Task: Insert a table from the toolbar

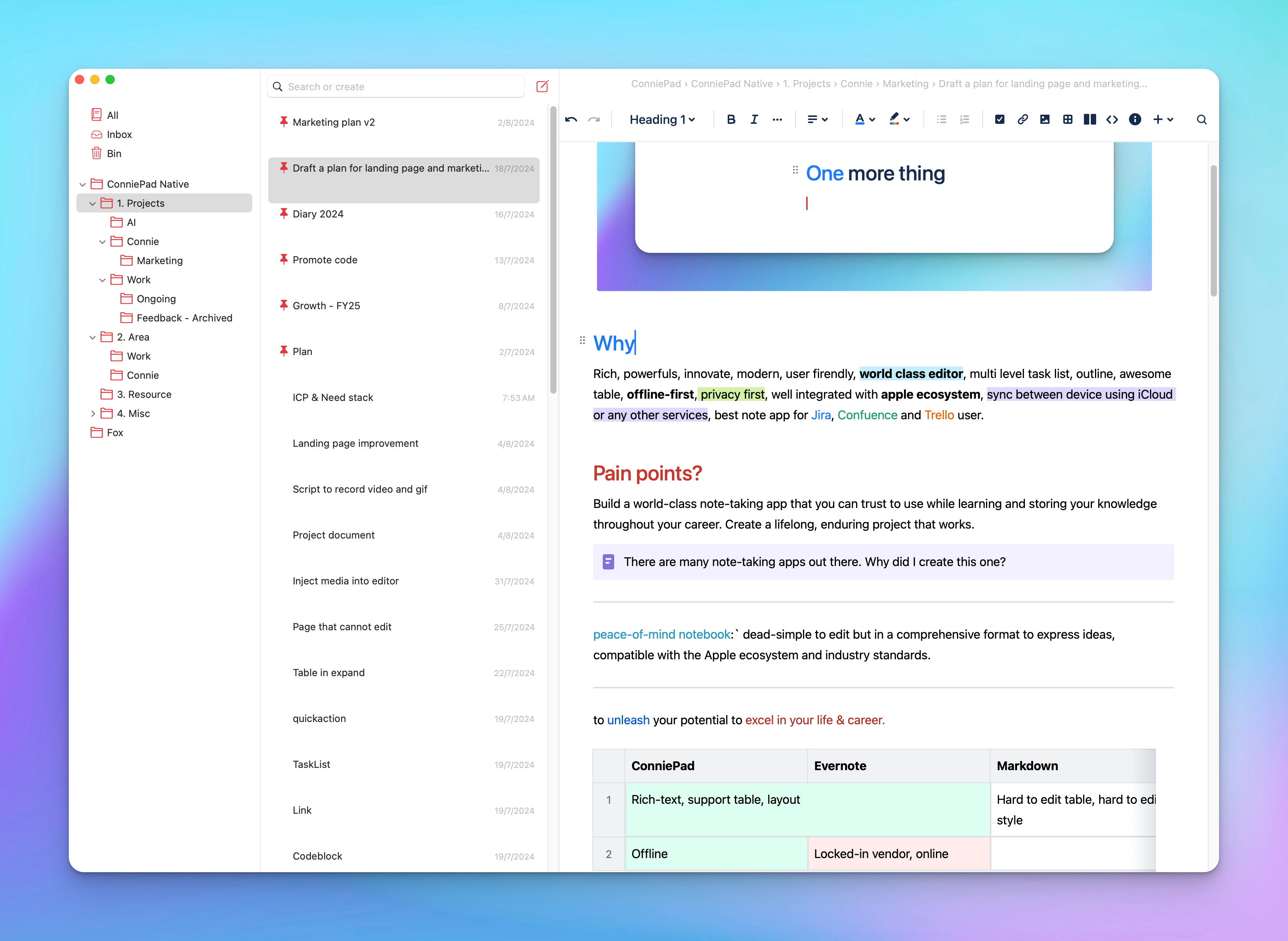Action: (1067, 120)
